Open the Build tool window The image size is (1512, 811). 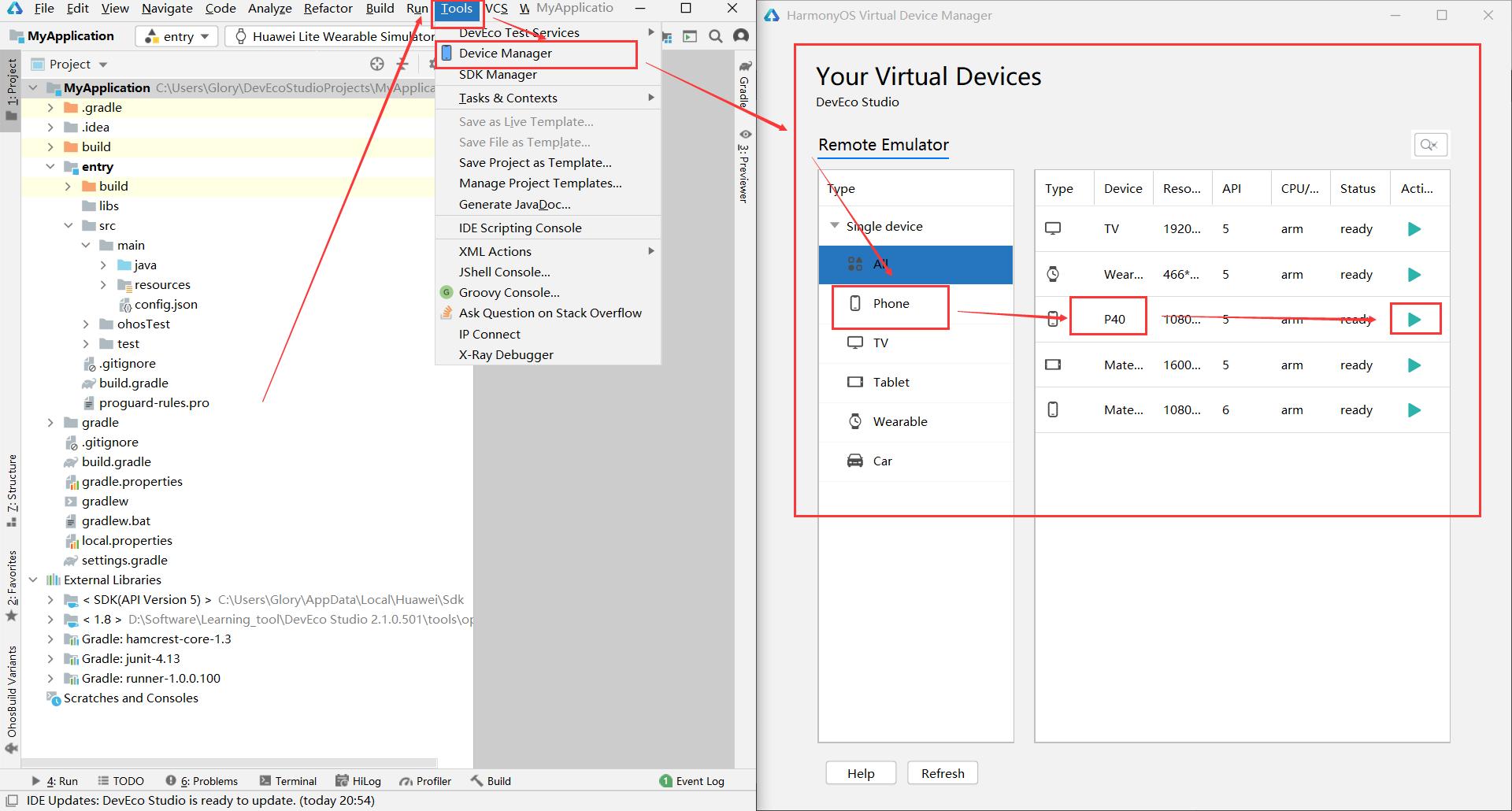click(491, 781)
